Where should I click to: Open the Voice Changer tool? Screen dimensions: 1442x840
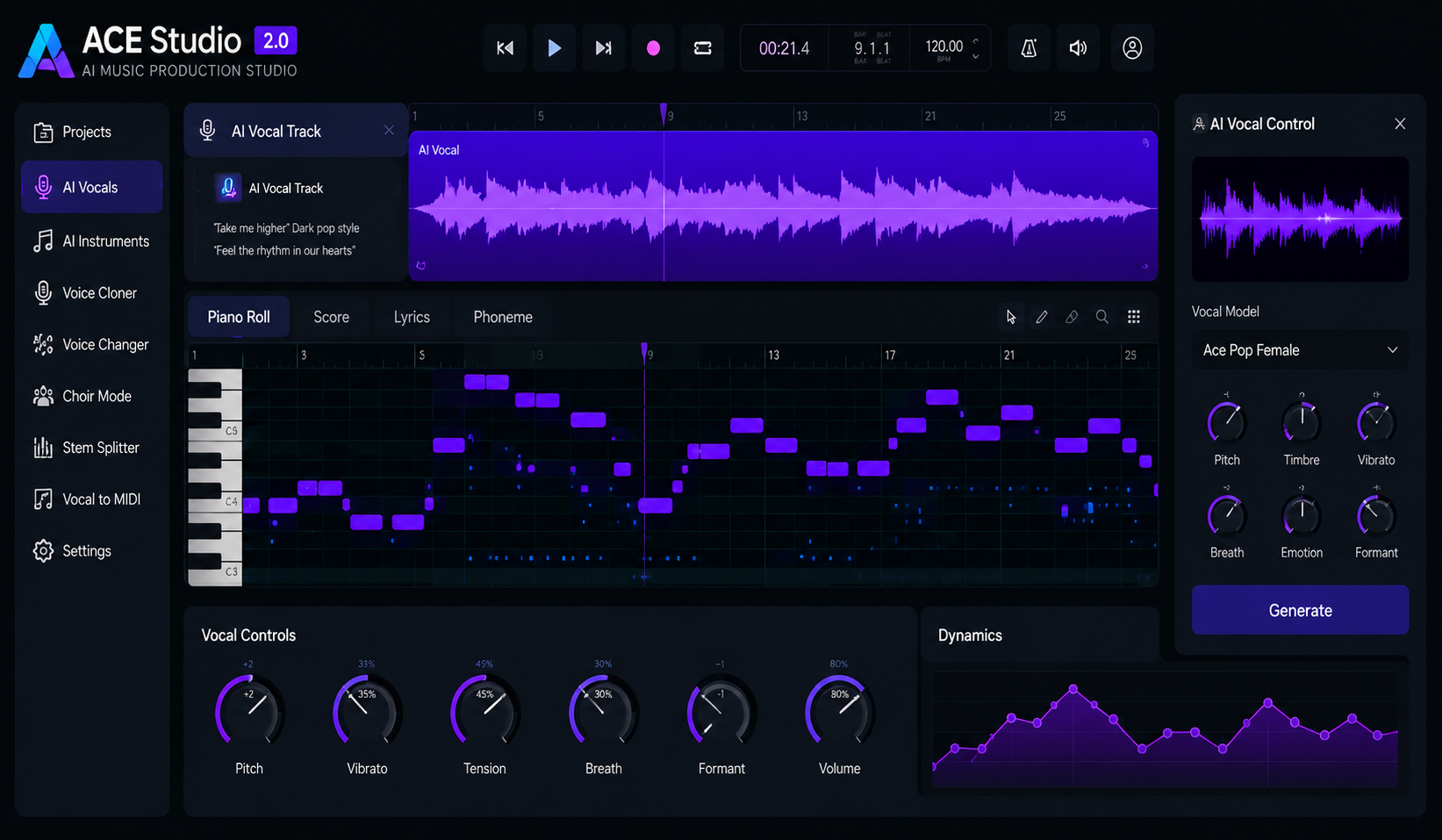tap(92, 345)
